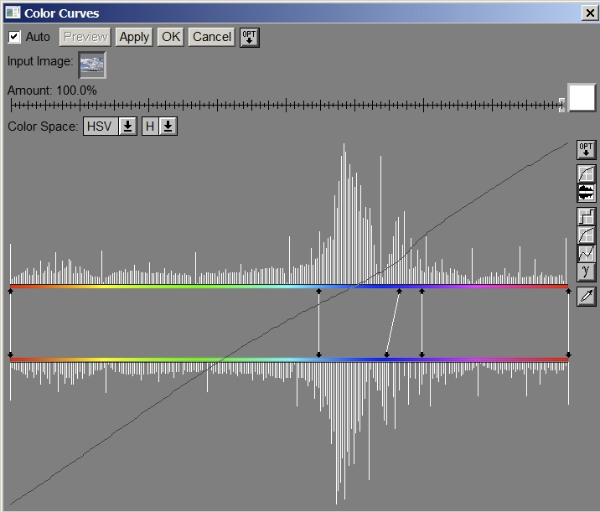Select the curve grid display icon
The image size is (600, 512).
point(586,174)
